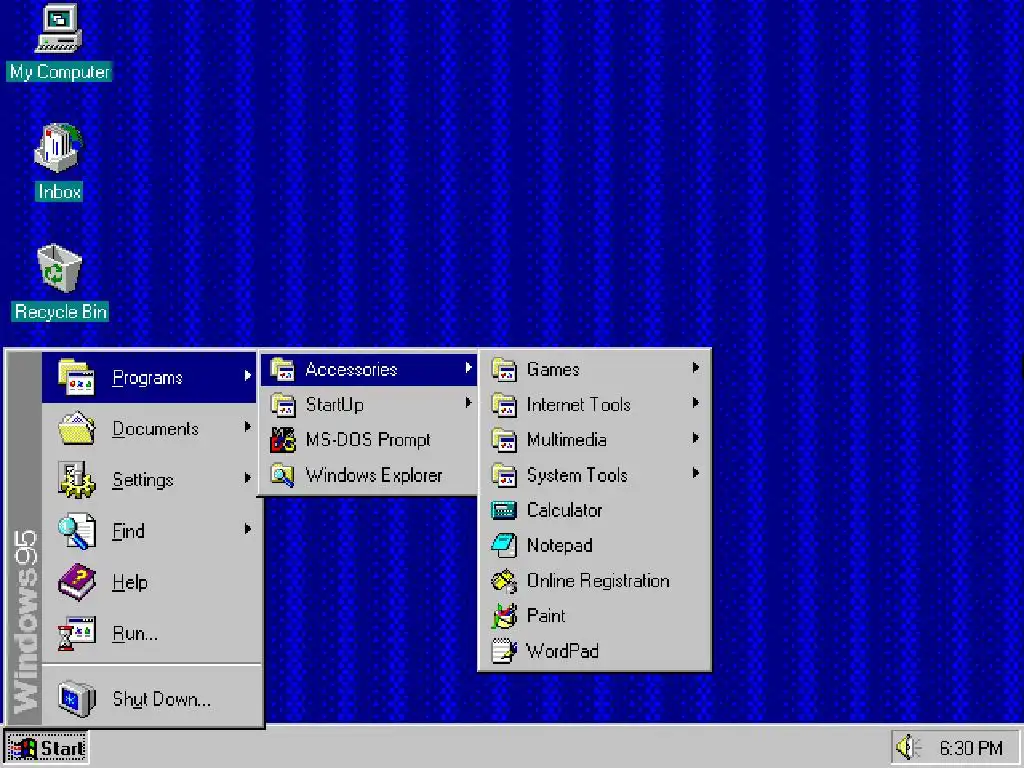The width and height of the screenshot is (1024, 768).
Task: Expand the Documents submenu arrow
Action: tap(248, 426)
